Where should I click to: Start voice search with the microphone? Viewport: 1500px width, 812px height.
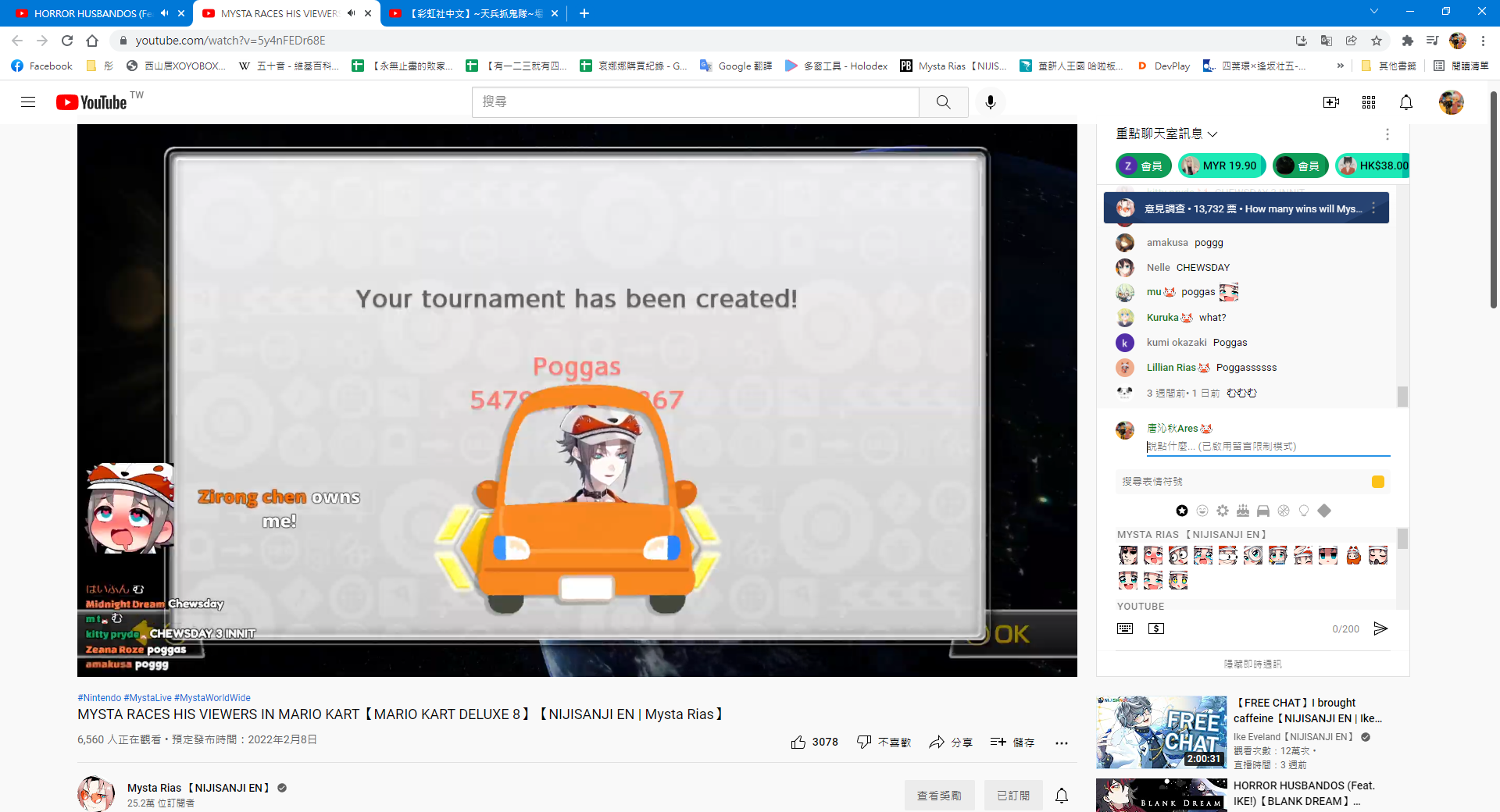[x=991, y=102]
